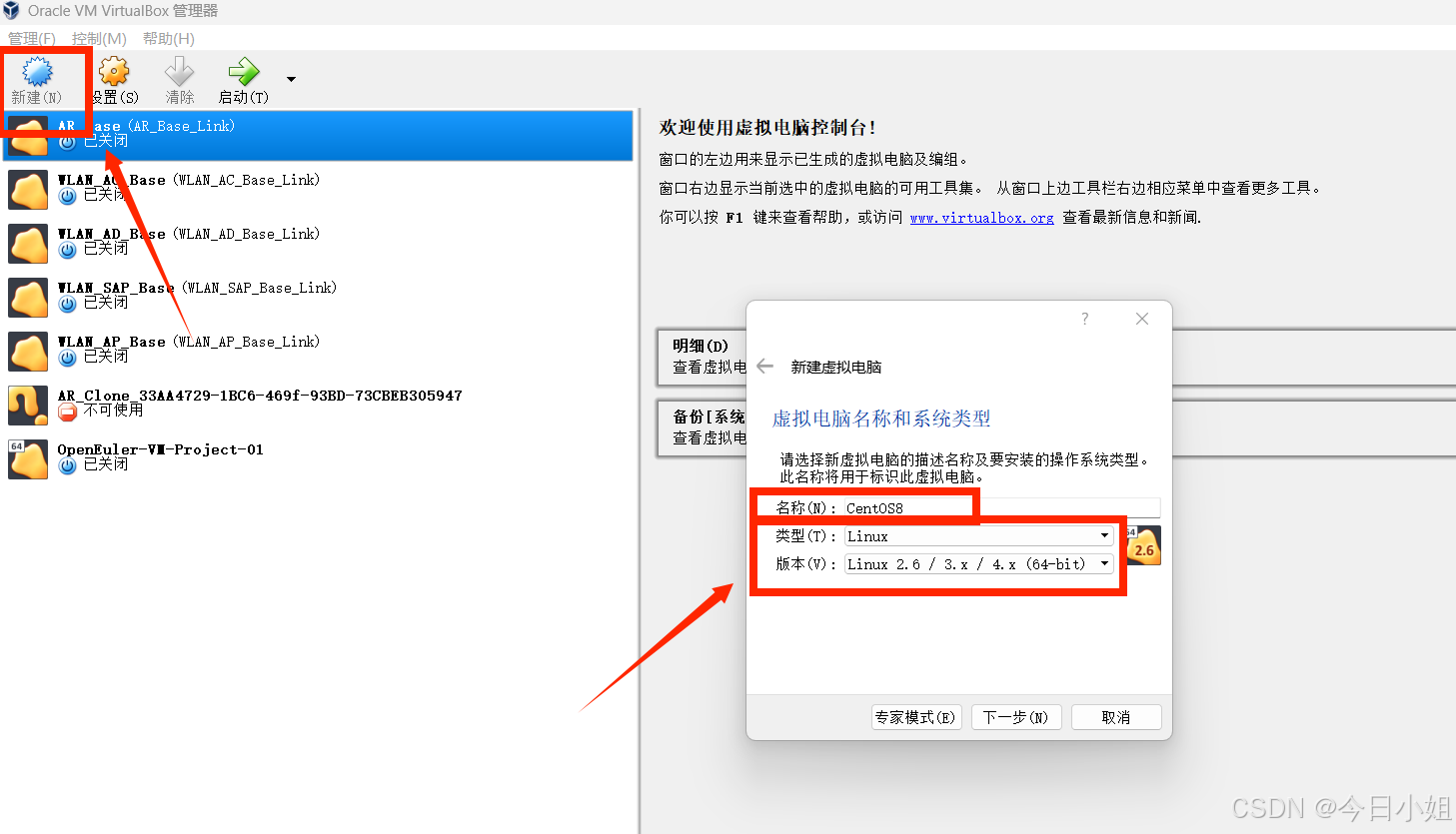The width and height of the screenshot is (1456, 834).
Task: Select the WLAN_AP_Base virtual machine
Action: coord(318,351)
